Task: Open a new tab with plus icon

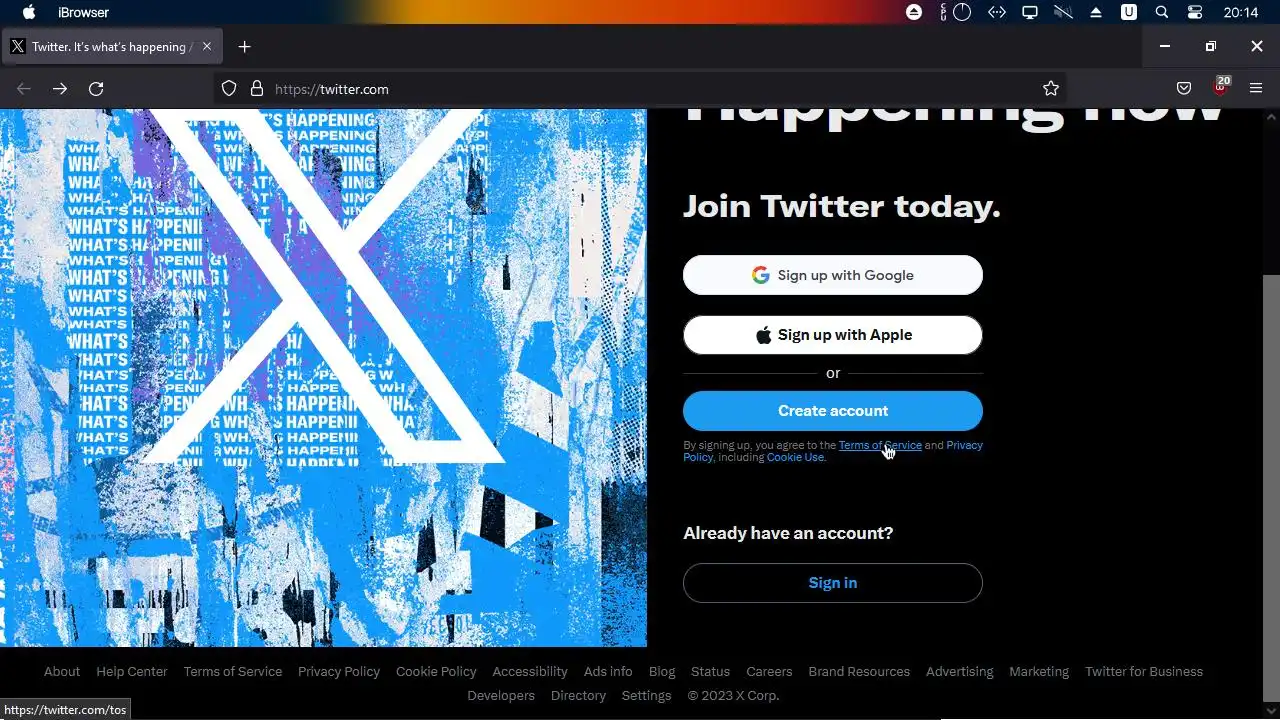Action: click(x=244, y=47)
